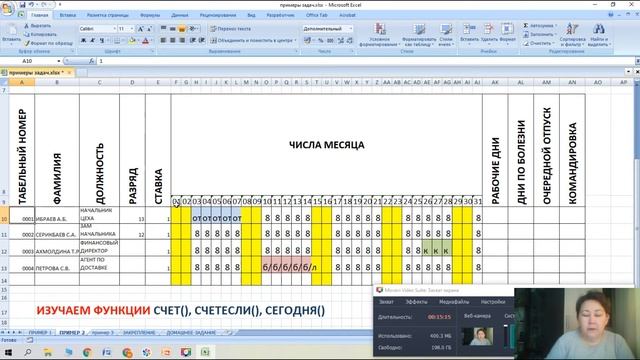Screen dimensions: 640x360
Task: Switch to the Вставка ribbon tab
Action: [x=68, y=15]
